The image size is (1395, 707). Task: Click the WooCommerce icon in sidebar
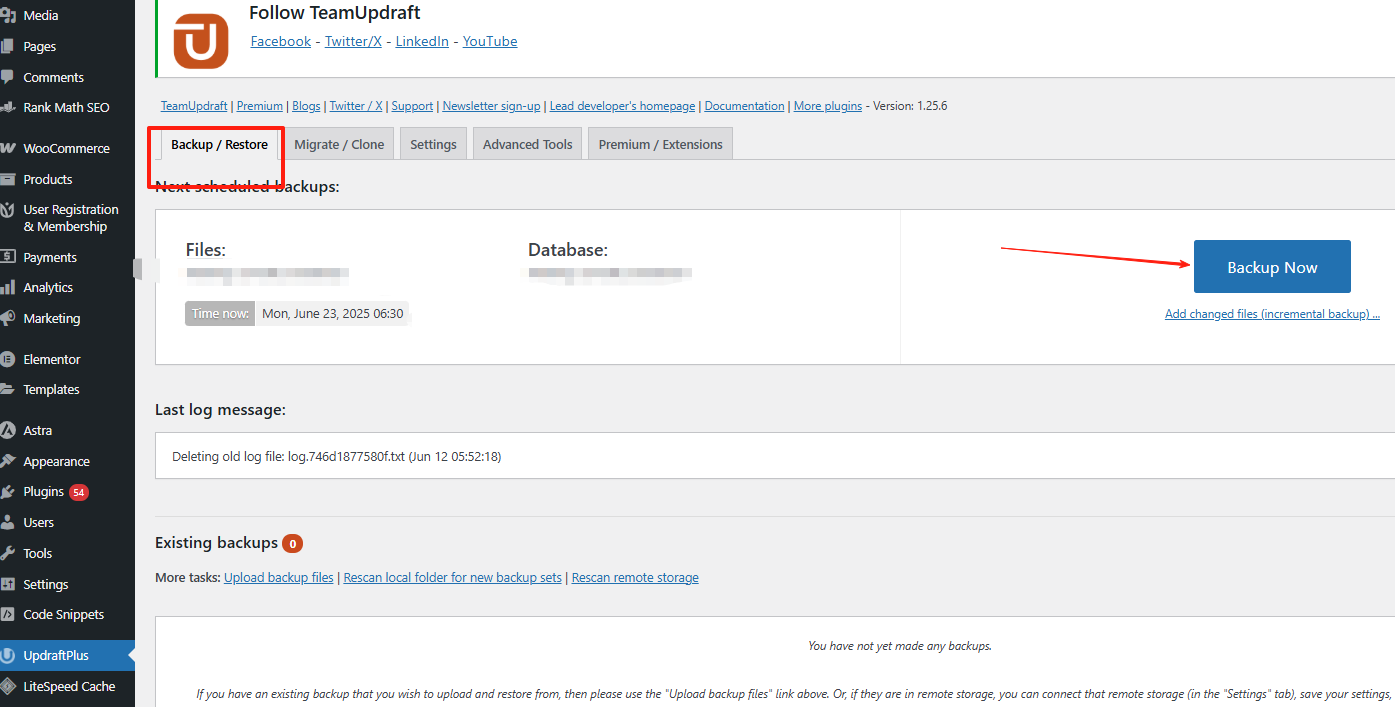click(8, 148)
